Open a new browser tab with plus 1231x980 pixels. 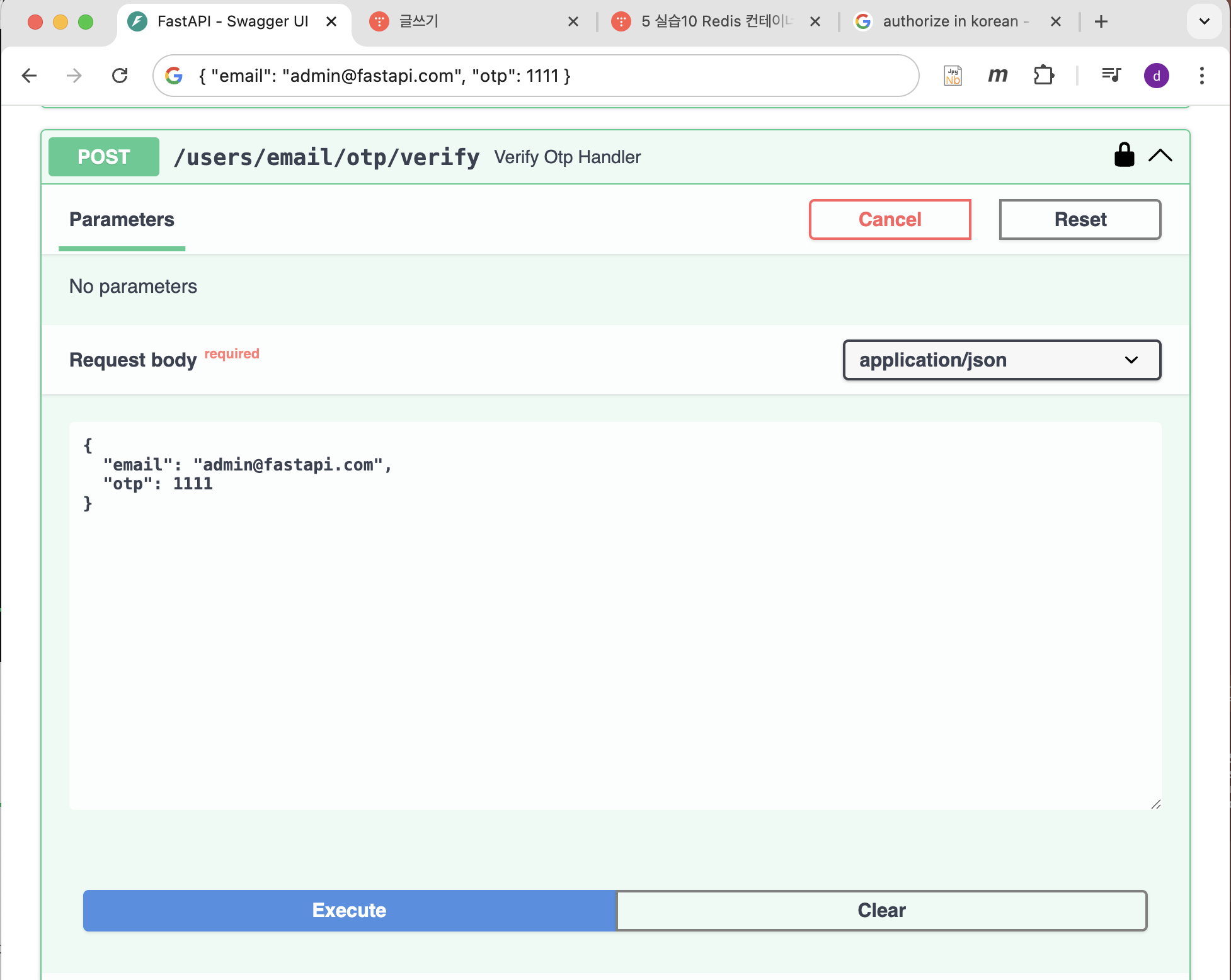pyautogui.click(x=1101, y=22)
